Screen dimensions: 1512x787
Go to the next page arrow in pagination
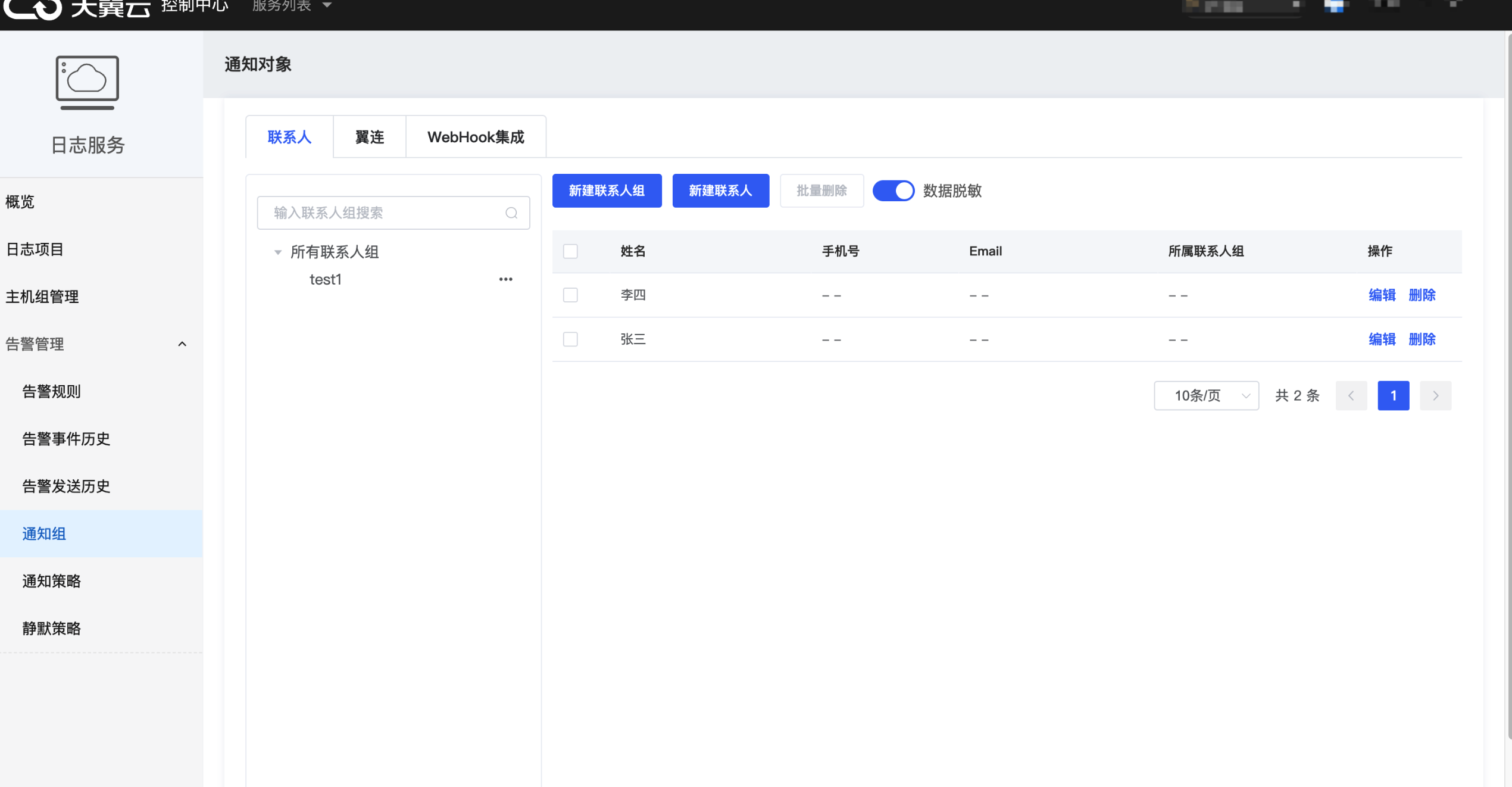click(1435, 396)
